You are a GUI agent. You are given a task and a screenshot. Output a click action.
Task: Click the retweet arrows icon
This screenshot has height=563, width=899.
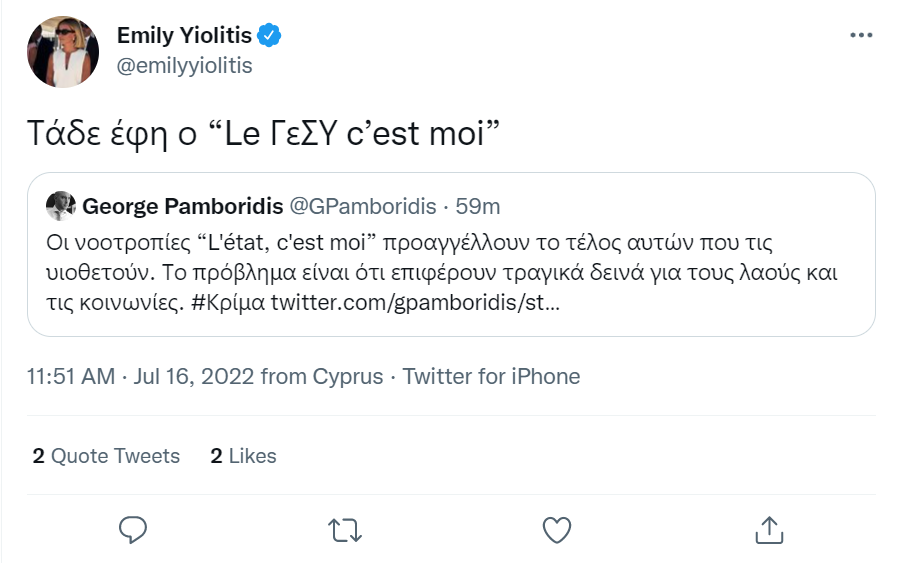[x=345, y=529]
